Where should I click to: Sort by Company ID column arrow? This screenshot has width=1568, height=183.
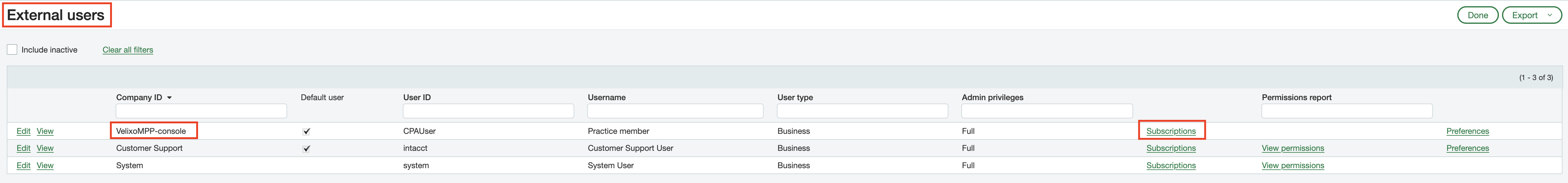[169, 98]
